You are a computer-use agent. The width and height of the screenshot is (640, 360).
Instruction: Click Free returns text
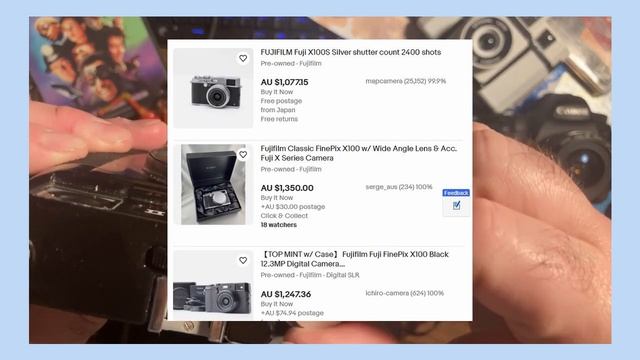[279, 119]
